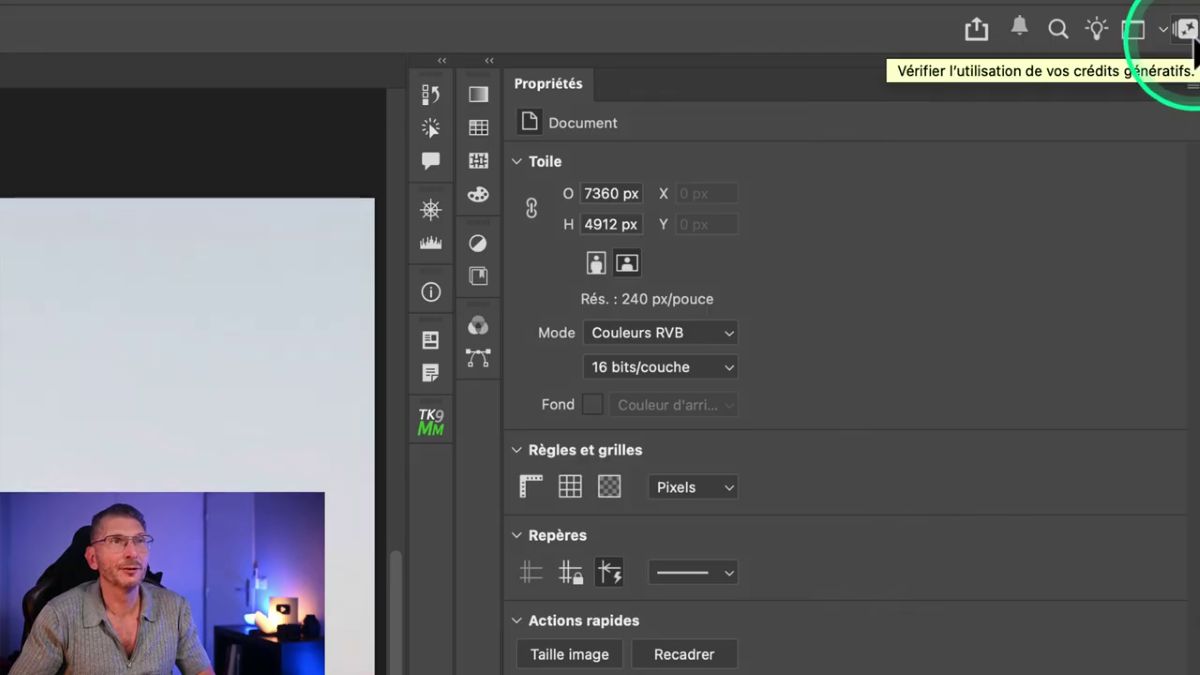Open the Color palette panel icon
This screenshot has width=1200, height=675.
tap(479, 194)
